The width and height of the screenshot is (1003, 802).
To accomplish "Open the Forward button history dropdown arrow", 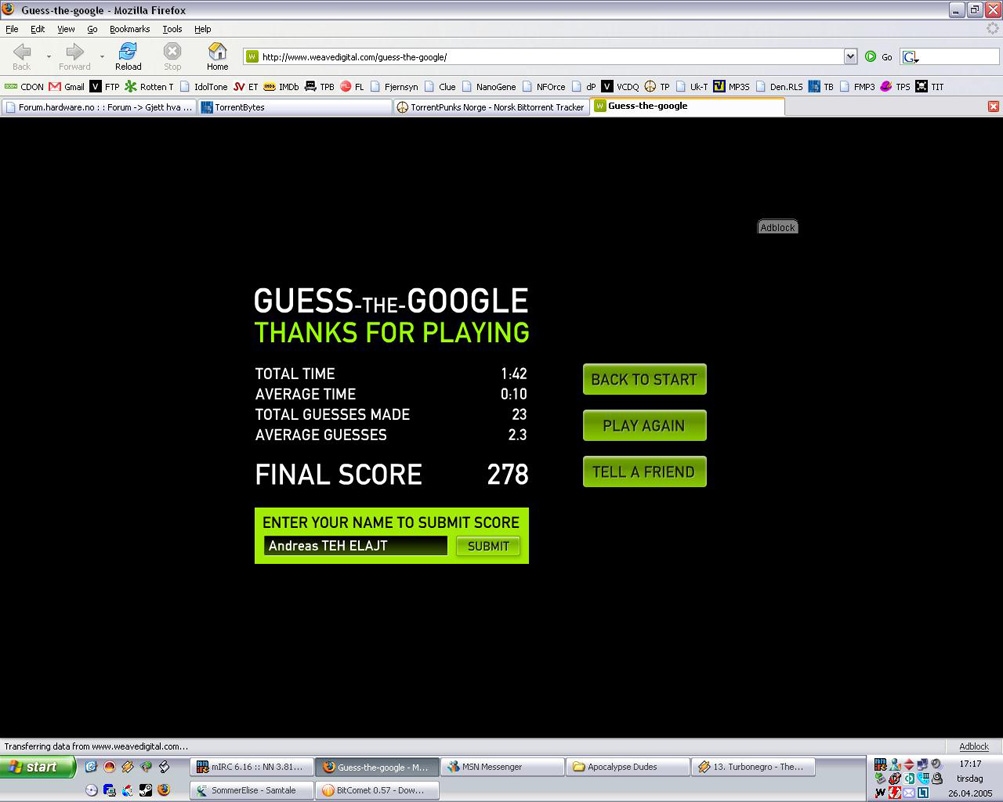I will [x=102, y=57].
